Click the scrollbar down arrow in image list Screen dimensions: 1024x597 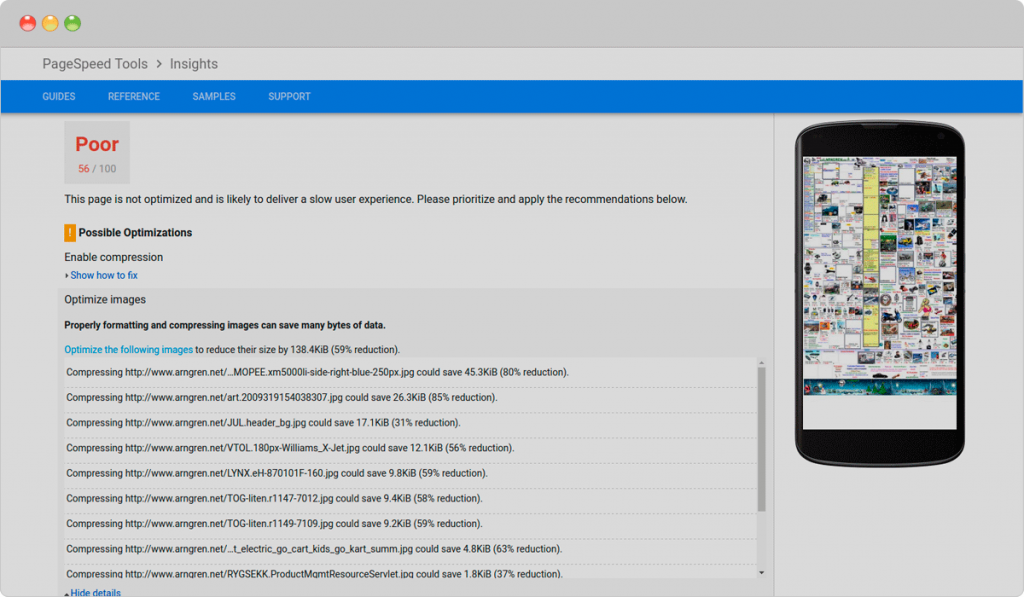761,573
